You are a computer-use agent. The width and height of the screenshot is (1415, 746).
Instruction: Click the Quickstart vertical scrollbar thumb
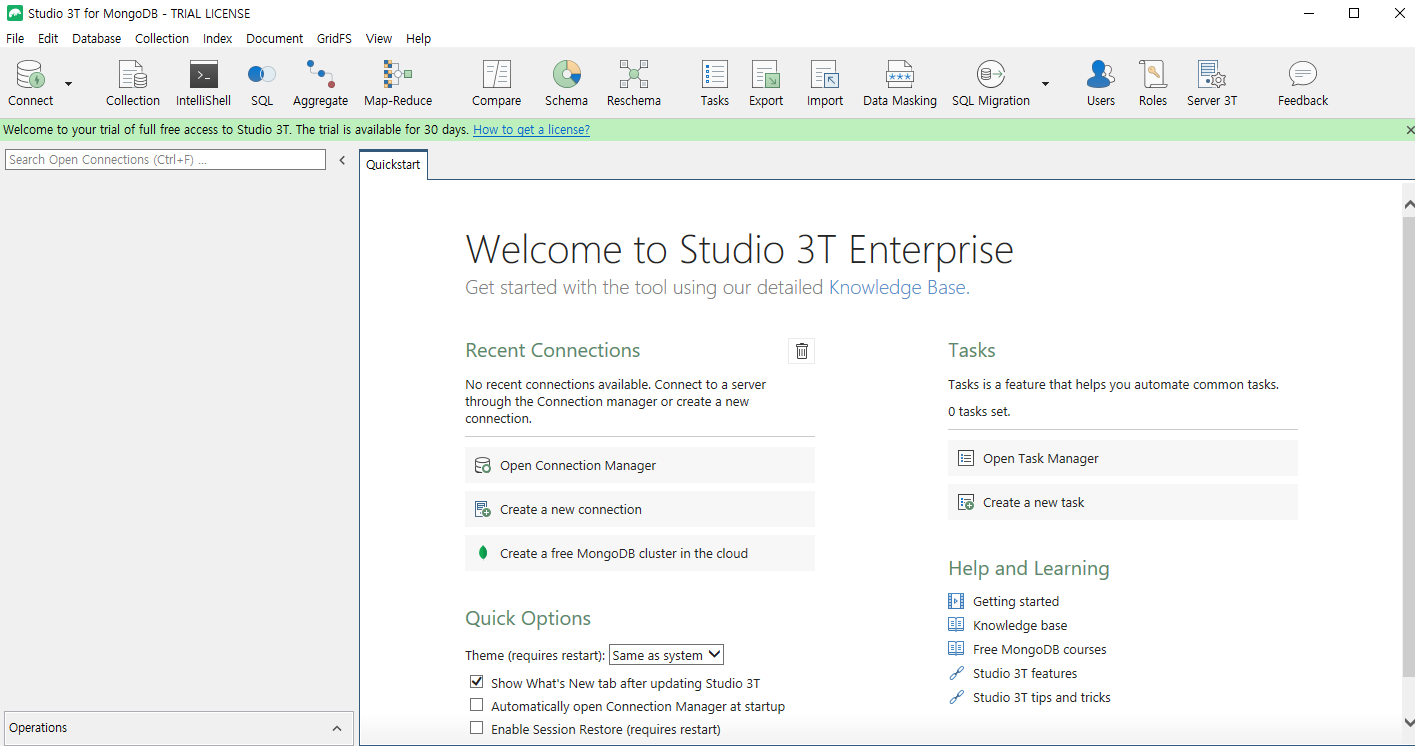tap(1408, 445)
